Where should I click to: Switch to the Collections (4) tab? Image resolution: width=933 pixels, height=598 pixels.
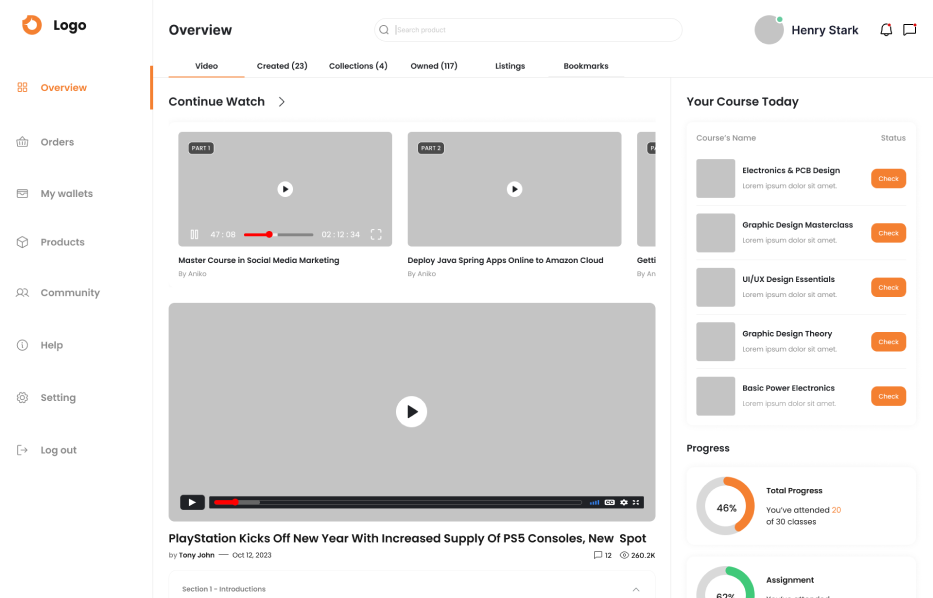tap(358, 66)
